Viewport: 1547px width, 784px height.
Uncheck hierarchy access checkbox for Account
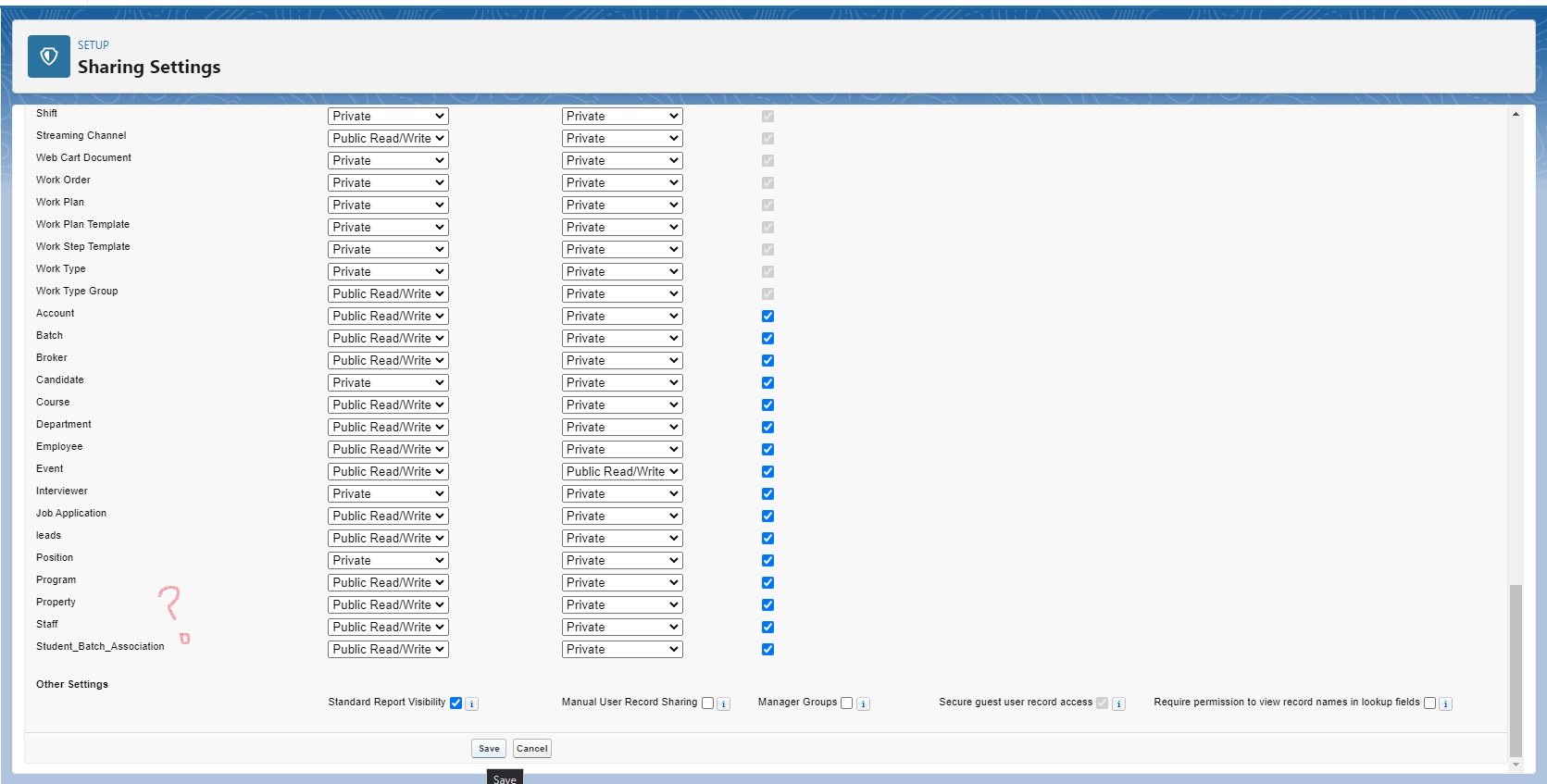767,316
